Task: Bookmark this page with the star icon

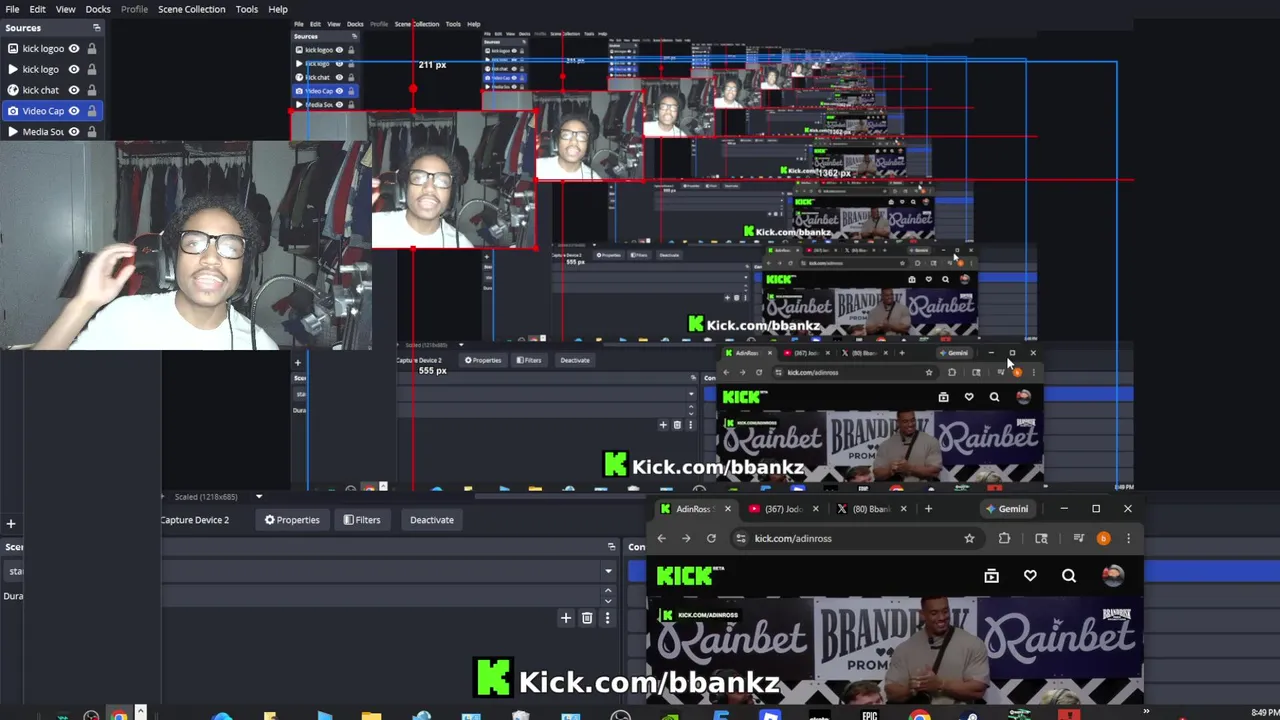Action: tap(969, 538)
